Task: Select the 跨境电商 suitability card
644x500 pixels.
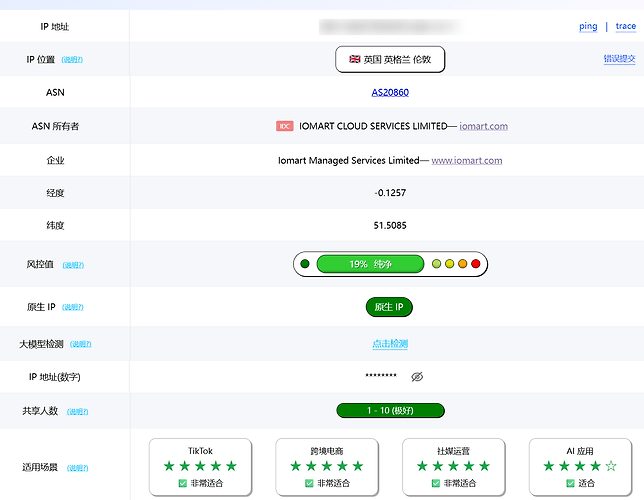Action: click(x=327, y=467)
